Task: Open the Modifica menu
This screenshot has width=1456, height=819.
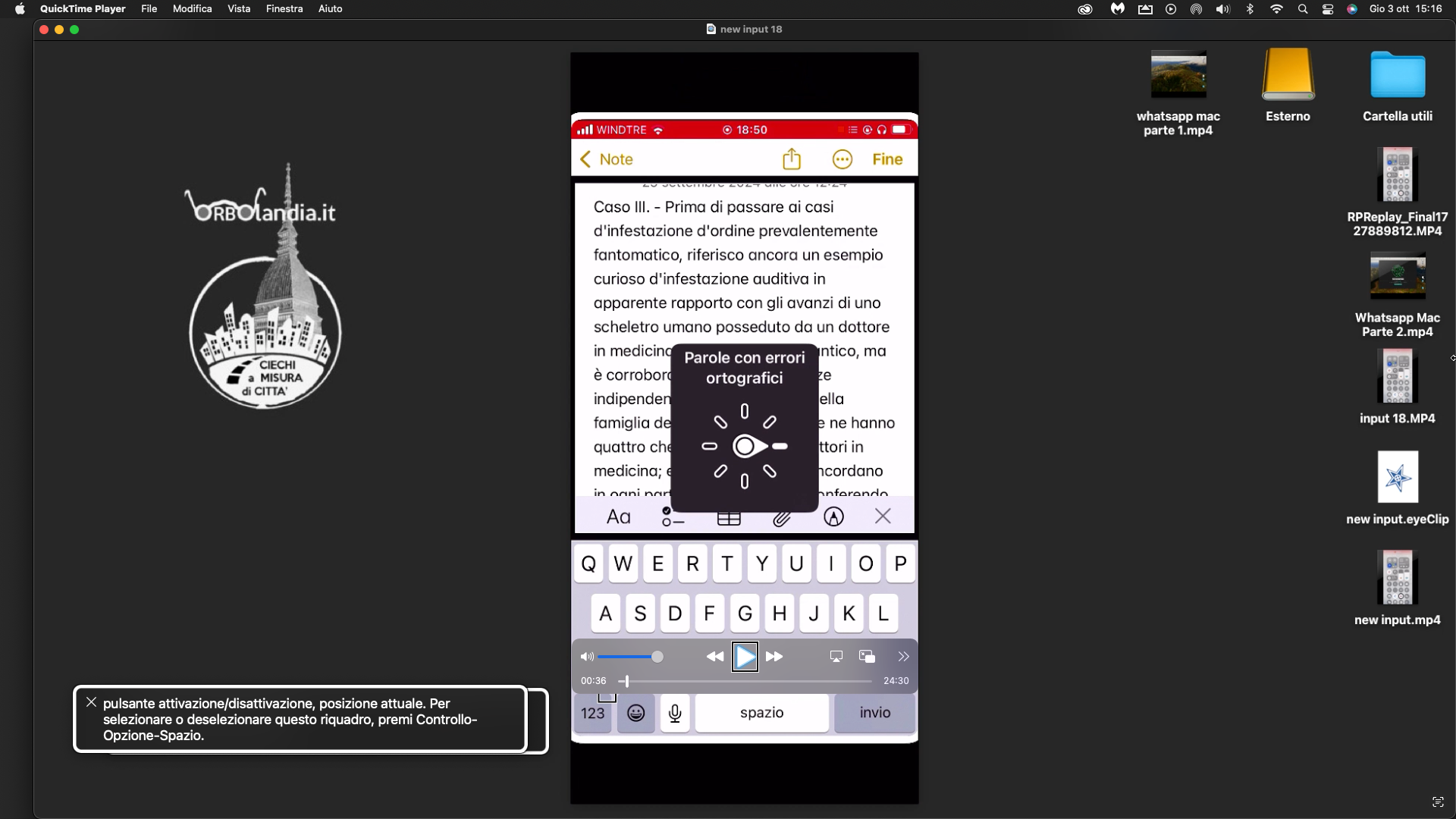Action: pyautogui.click(x=193, y=9)
